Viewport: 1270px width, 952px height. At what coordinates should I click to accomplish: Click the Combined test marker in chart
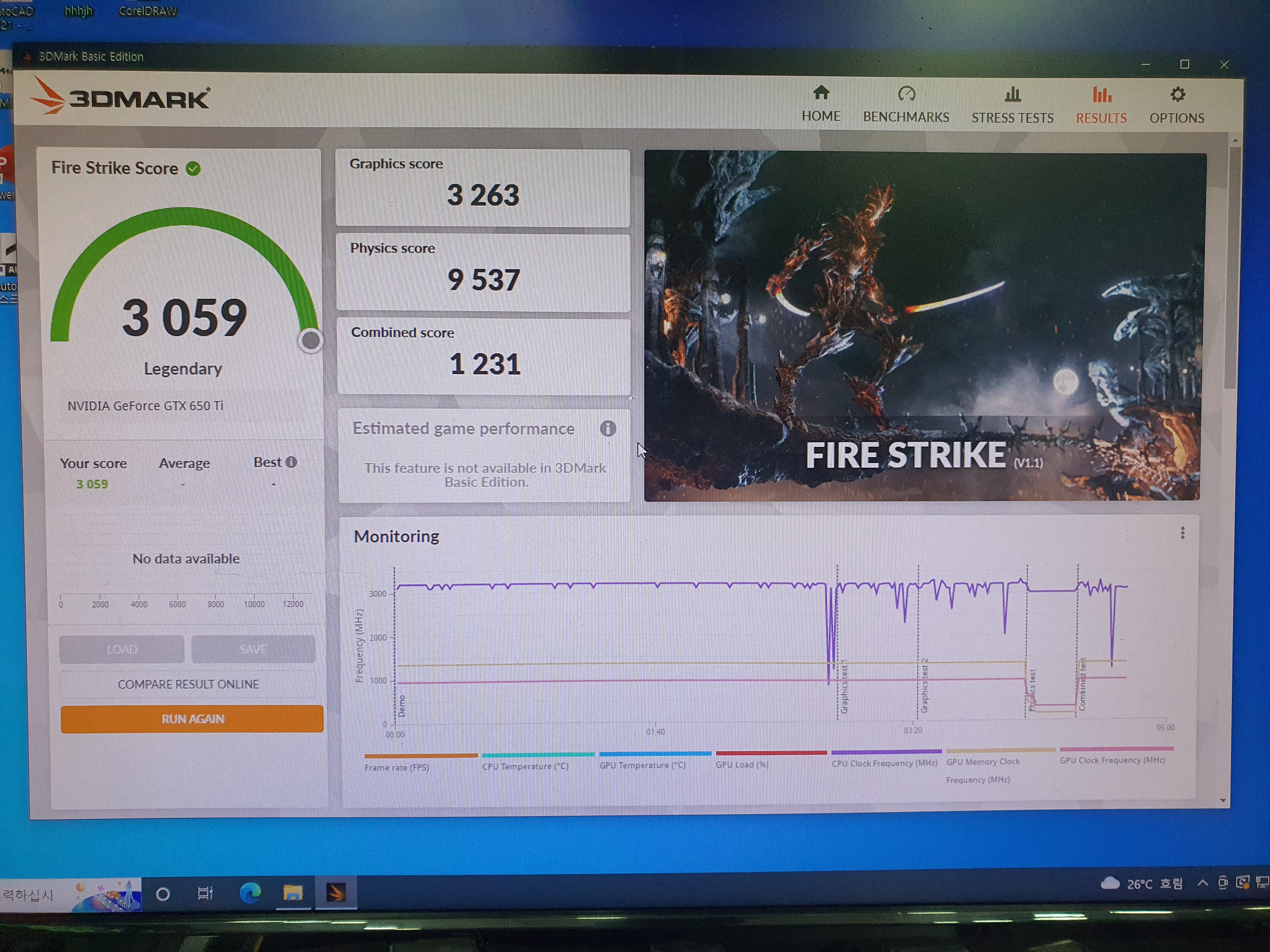coord(1082,684)
